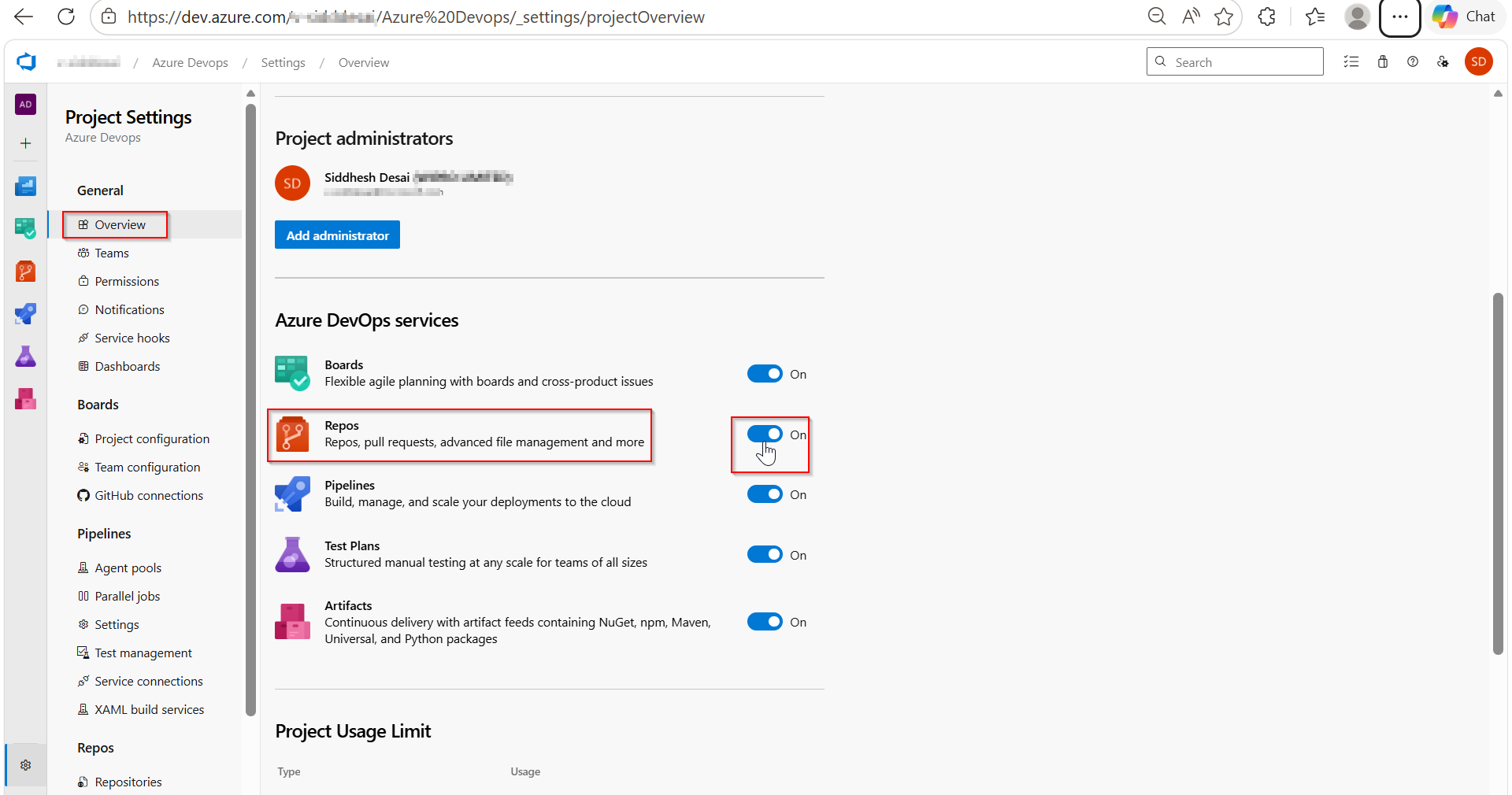
Task: Open Artifacts hub icon in left sidebar
Action: [25, 399]
